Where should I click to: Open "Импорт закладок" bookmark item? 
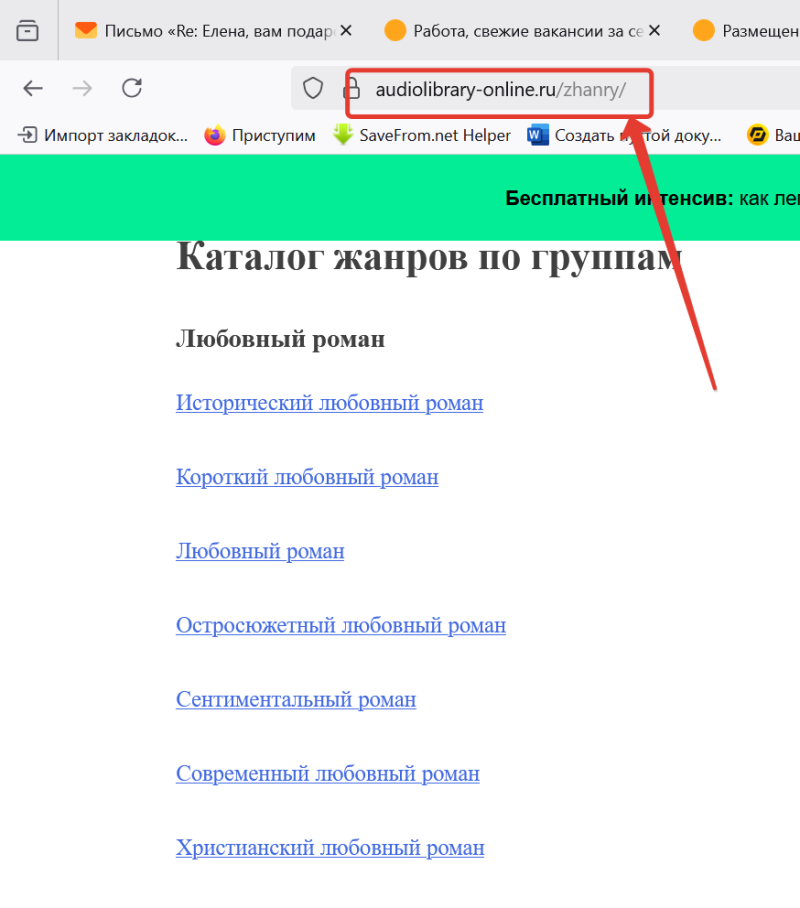tap(103, 135)
